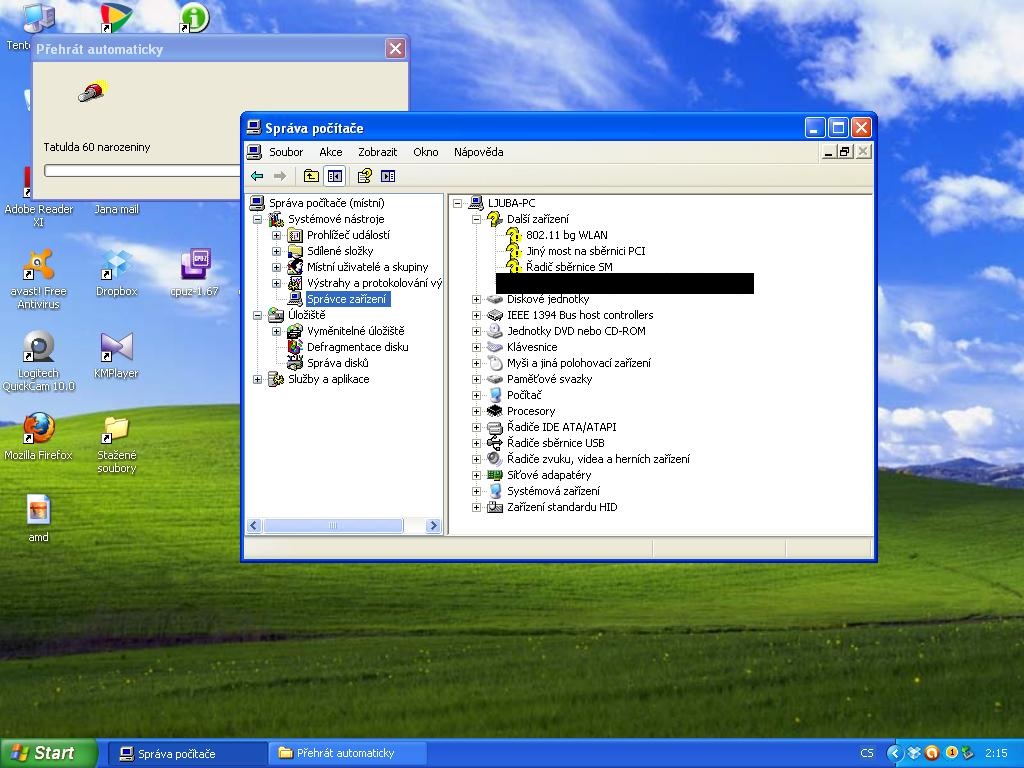Open the Dropbox desktop shortcut
This screenshot has width=1024, height=768.
(x=116, y=273)
